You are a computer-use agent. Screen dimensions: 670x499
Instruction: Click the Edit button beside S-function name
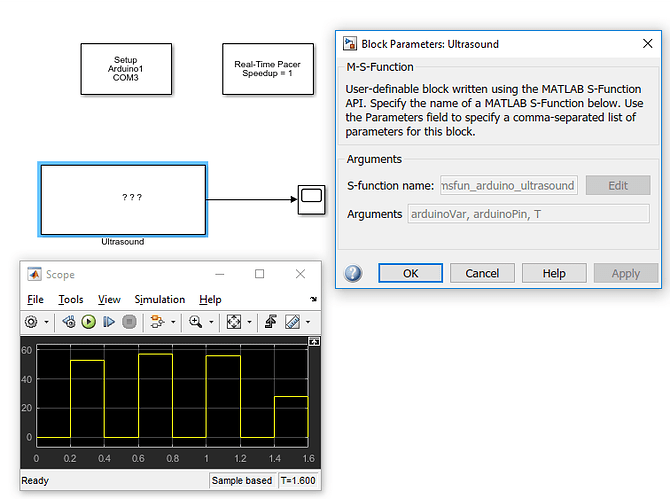point(618,185)
